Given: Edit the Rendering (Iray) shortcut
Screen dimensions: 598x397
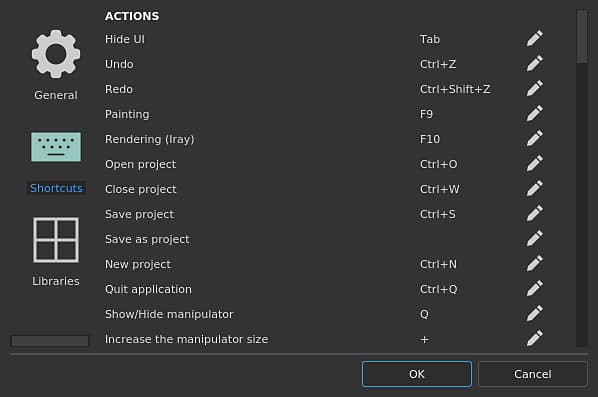Looking at the screenshot, I should 535,138.
